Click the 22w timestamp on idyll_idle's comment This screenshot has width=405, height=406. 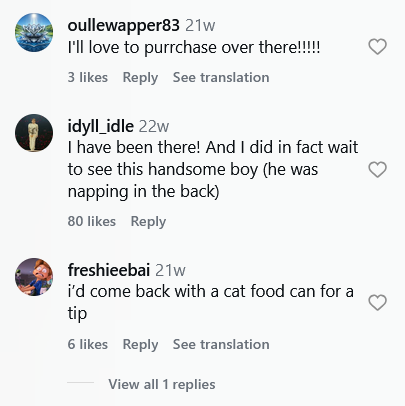pyautogui.click(x=154, y=126)
